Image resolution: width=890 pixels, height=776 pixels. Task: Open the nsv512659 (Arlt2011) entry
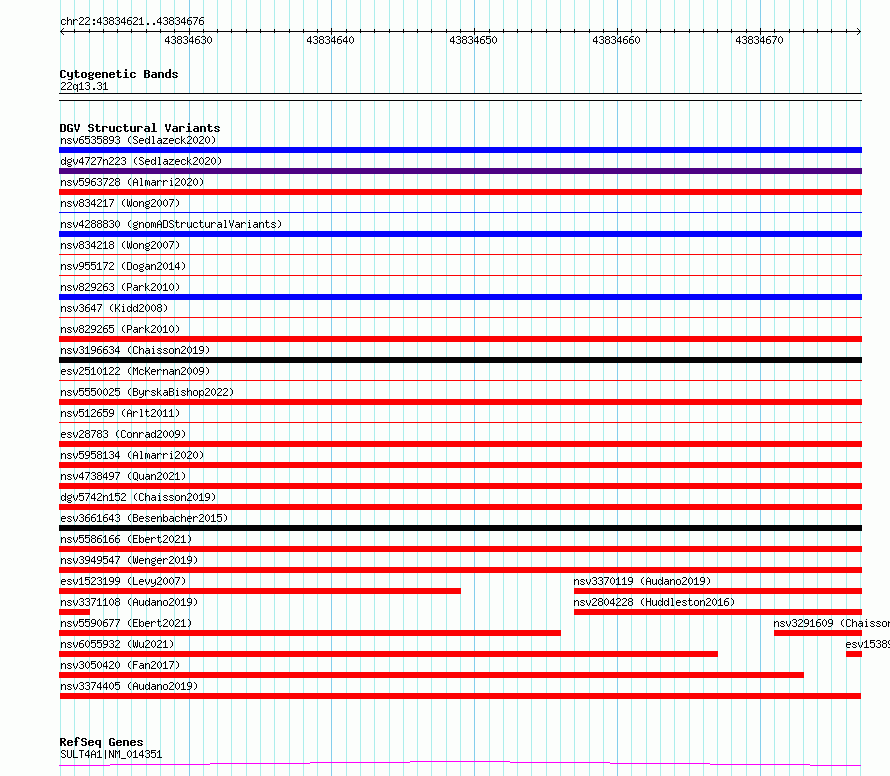pos(120,413)
